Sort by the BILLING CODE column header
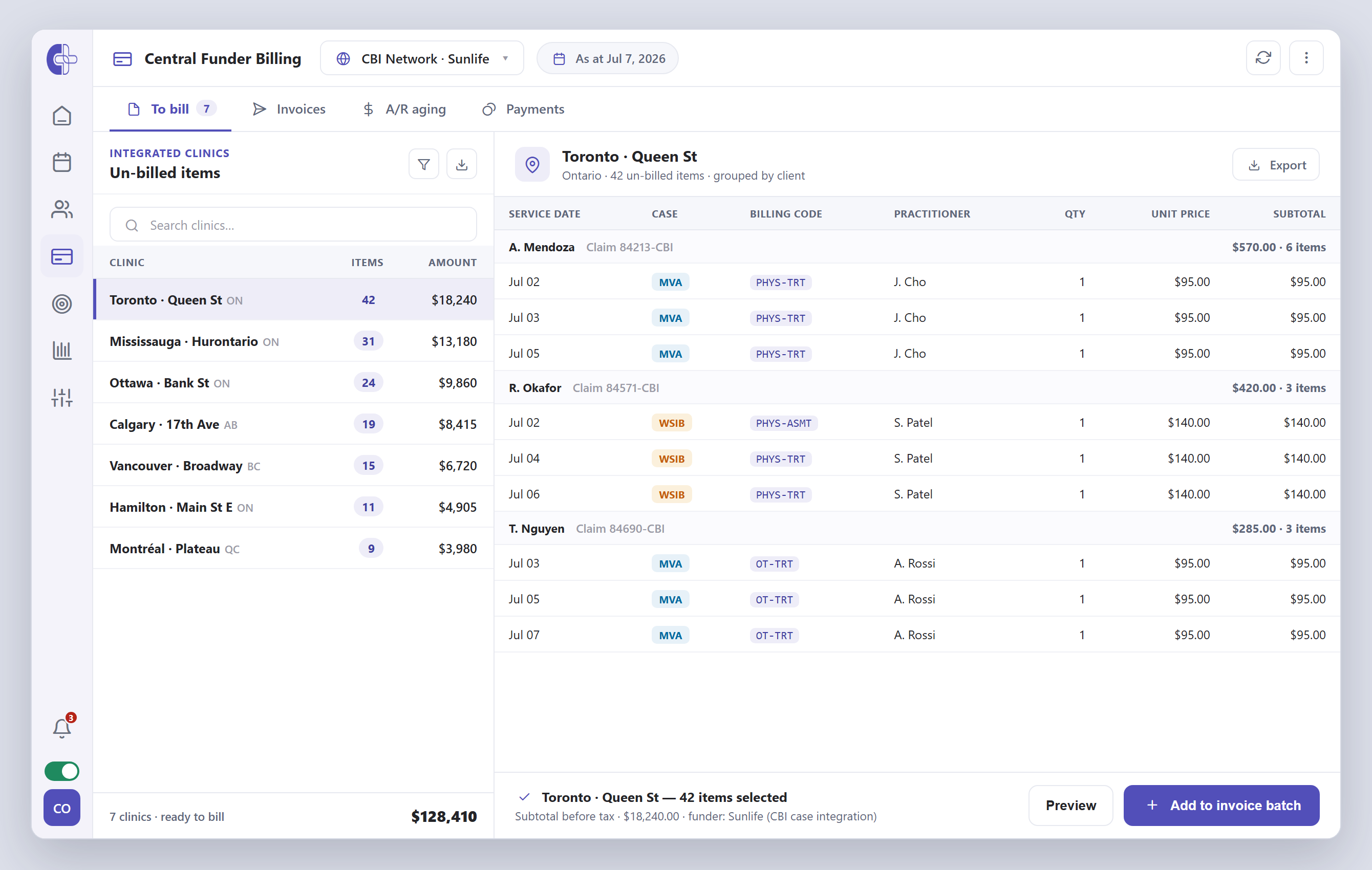 pos(786,214)
